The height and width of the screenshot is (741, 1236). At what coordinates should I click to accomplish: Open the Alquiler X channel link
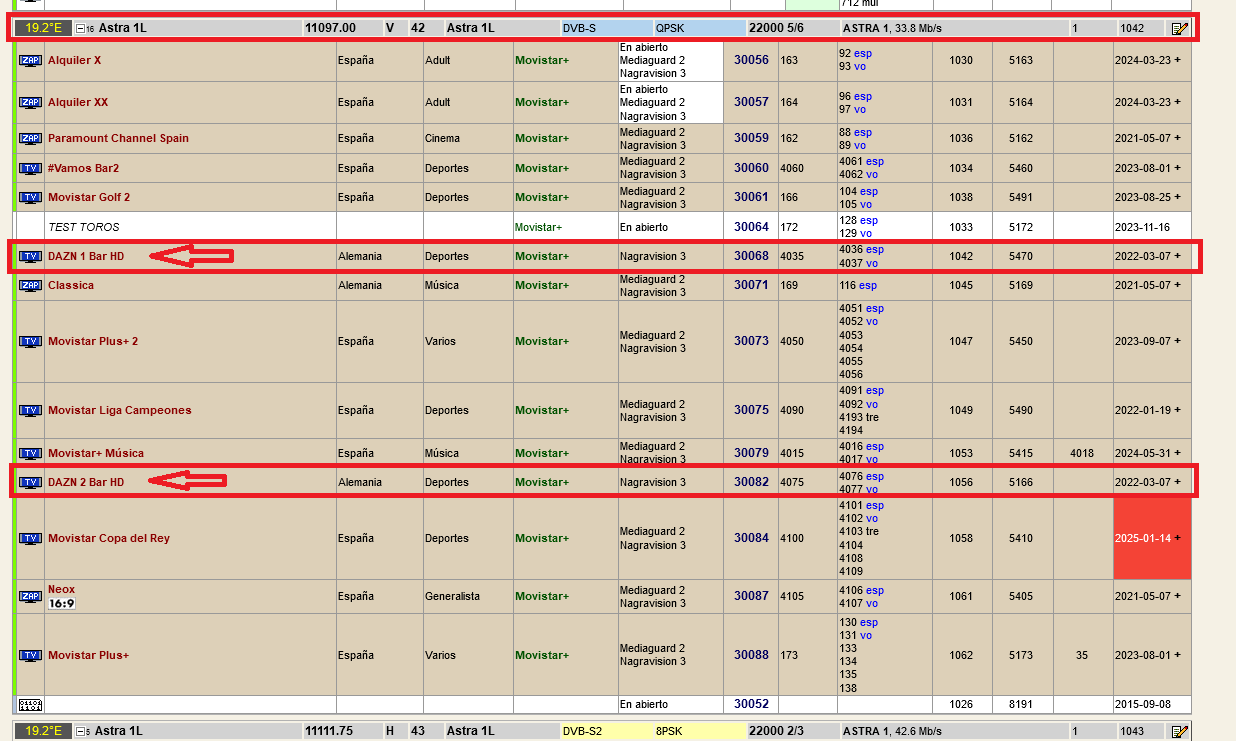click(x=74, y=60)
